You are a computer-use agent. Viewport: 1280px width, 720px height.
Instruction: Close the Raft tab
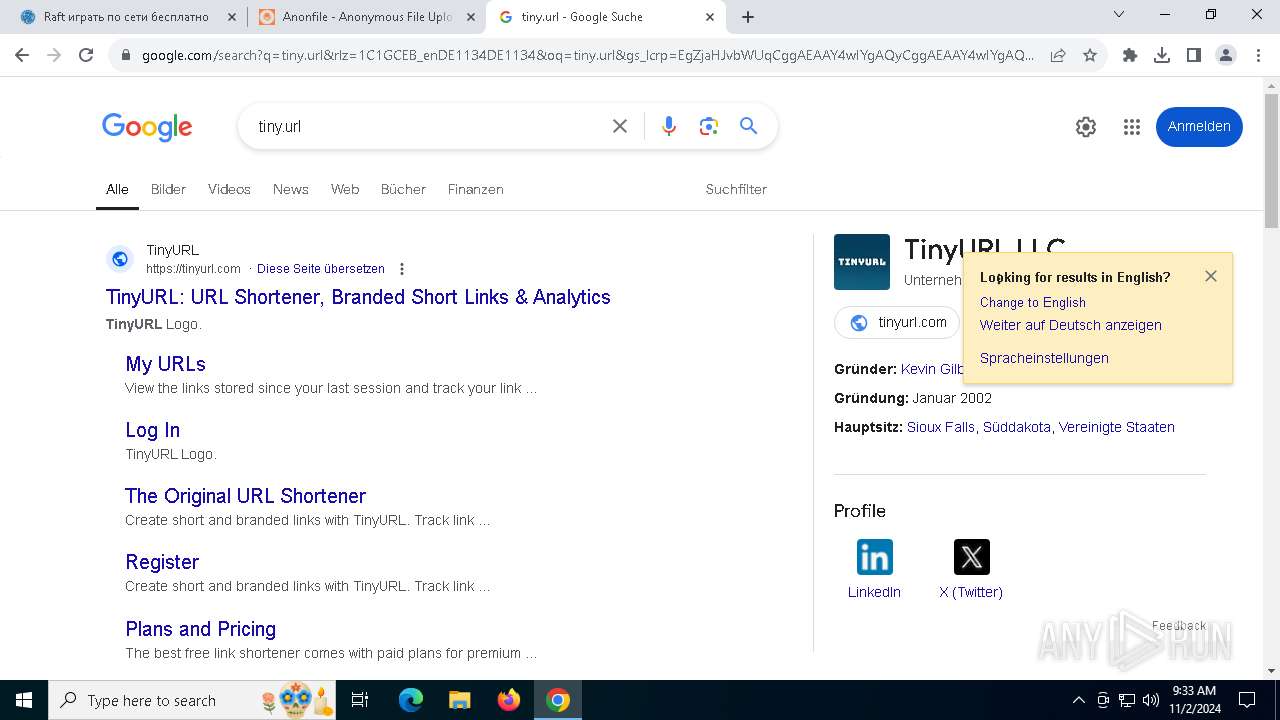[x=232, y=17]
